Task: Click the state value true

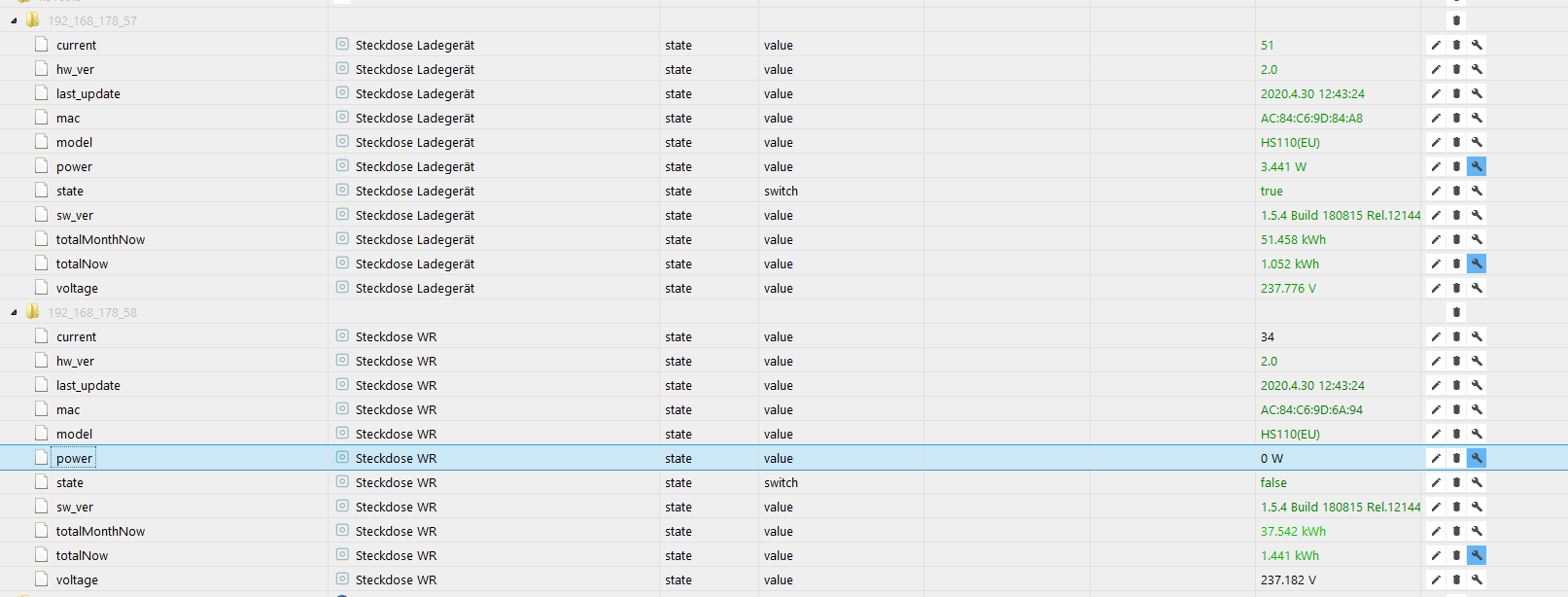Action: point(1272,191)
